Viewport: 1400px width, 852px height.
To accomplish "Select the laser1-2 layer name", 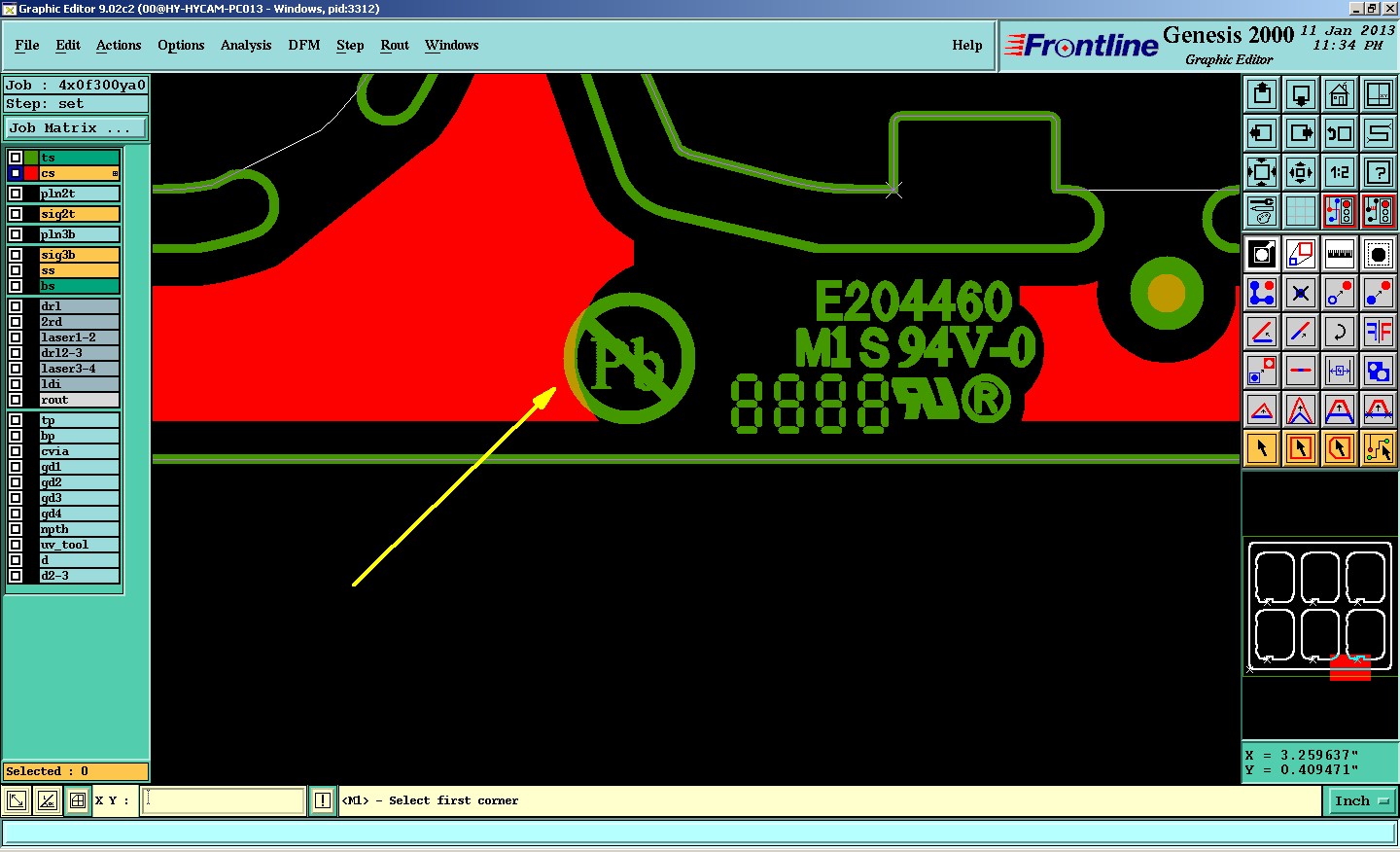I will coord(80,337).
